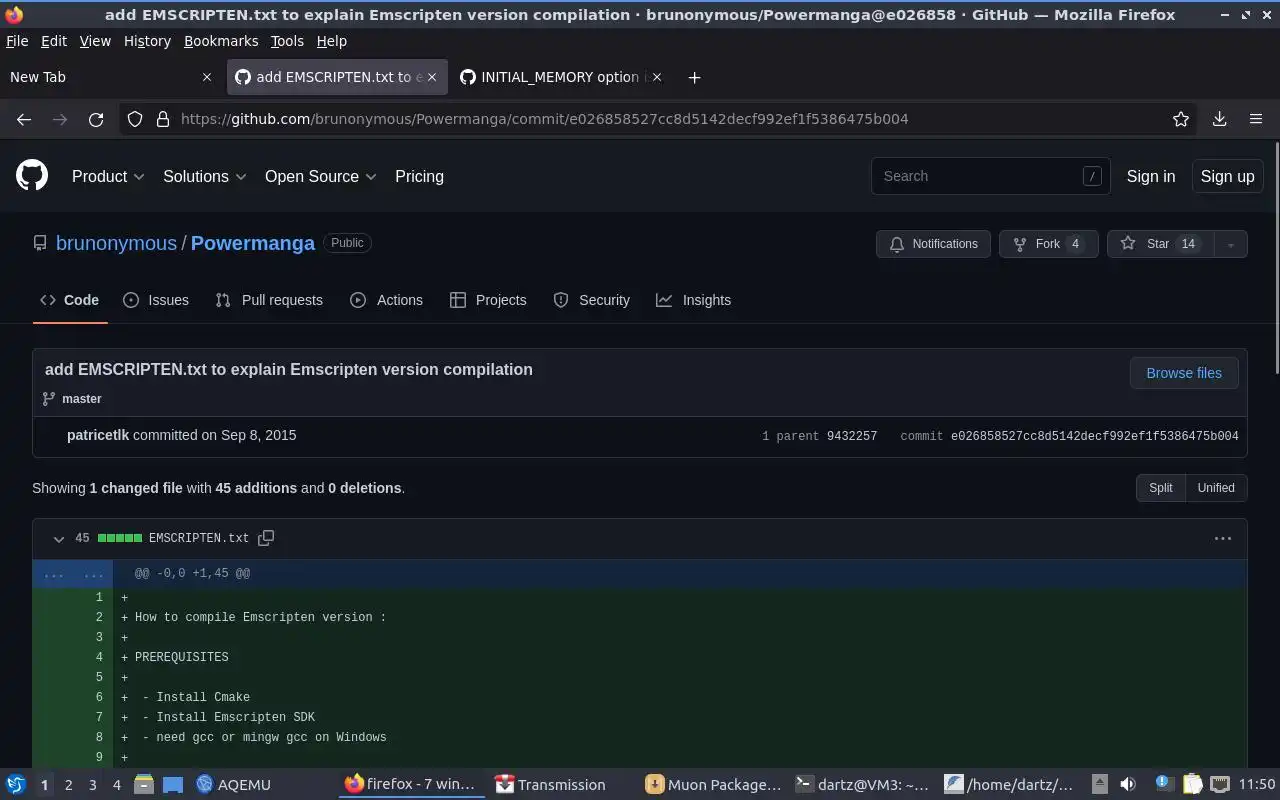Switch to the Actions tab
This screenshot has height=800, width=1280.
(x=386, y=300)
